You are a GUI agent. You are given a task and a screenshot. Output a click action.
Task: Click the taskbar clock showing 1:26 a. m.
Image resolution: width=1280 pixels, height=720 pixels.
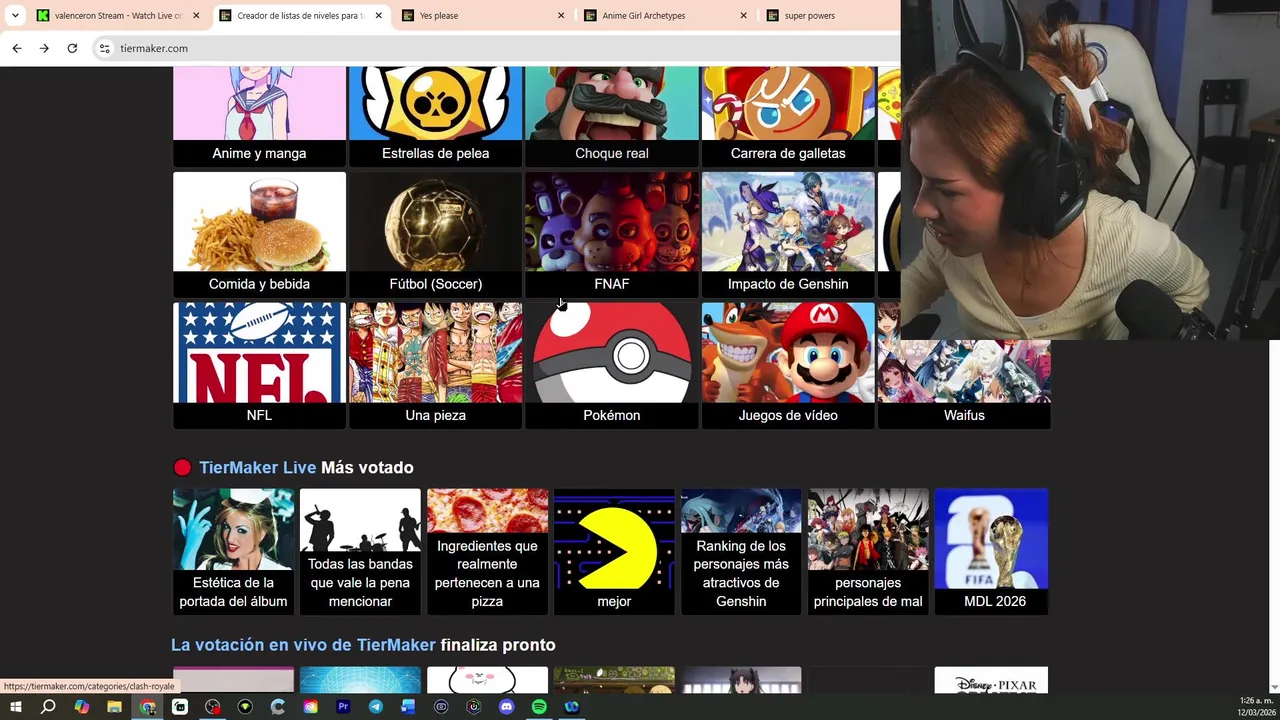point(1256,707)
